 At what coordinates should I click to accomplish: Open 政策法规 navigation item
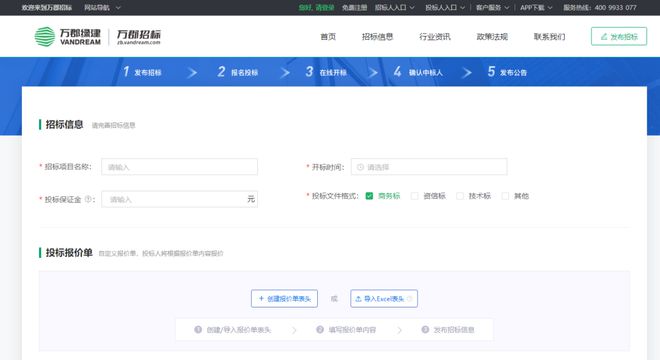pos(492,37)
